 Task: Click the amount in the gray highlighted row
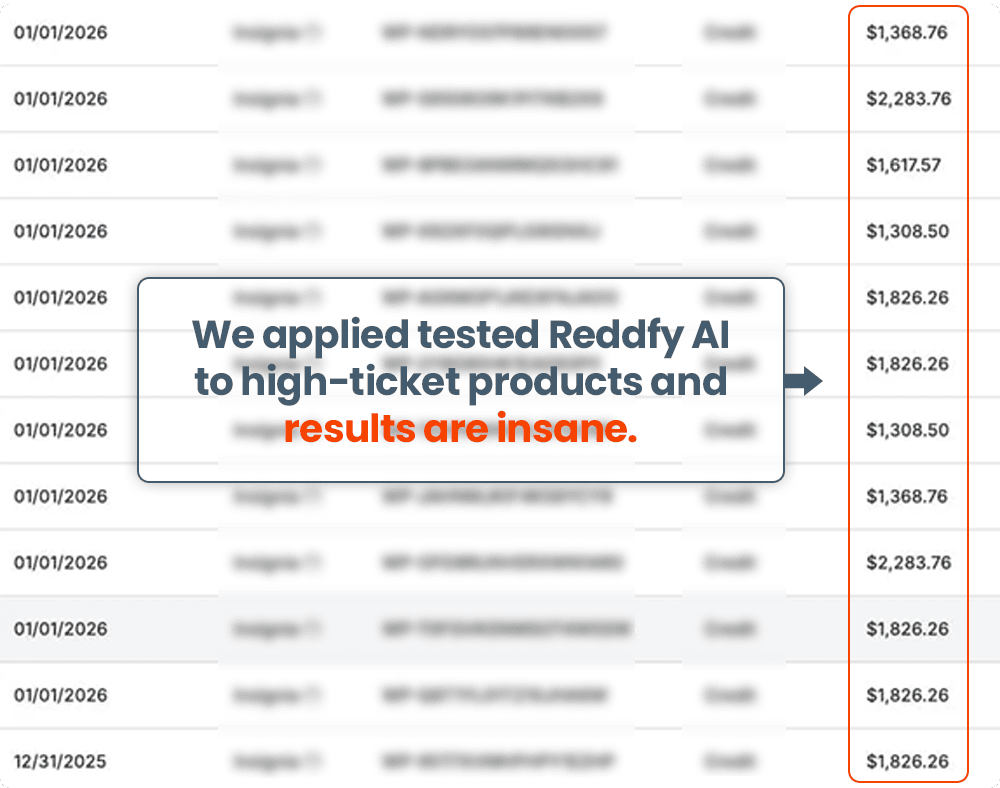[907, 629]
